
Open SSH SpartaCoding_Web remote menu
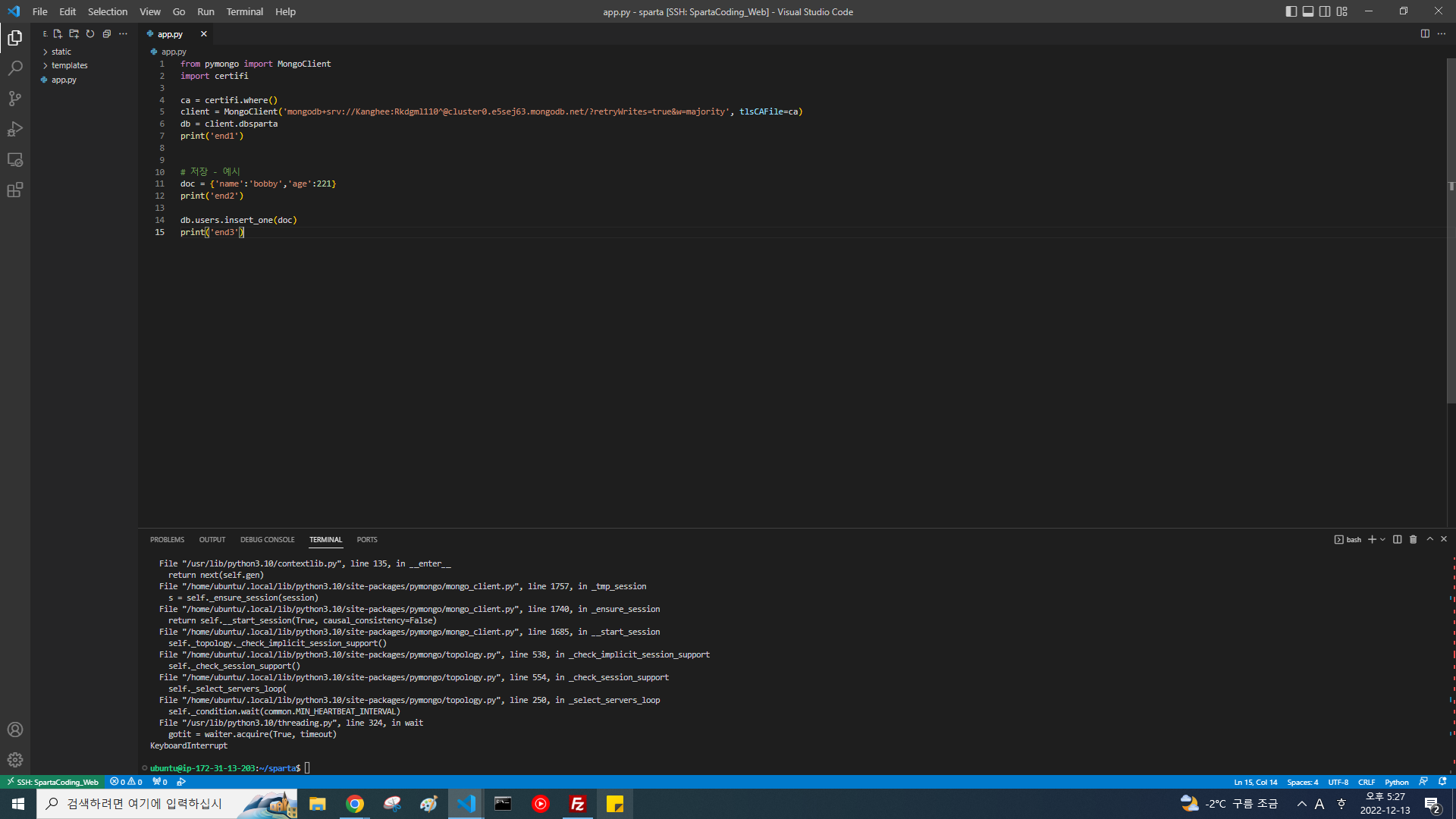click(x=52, y=782)
